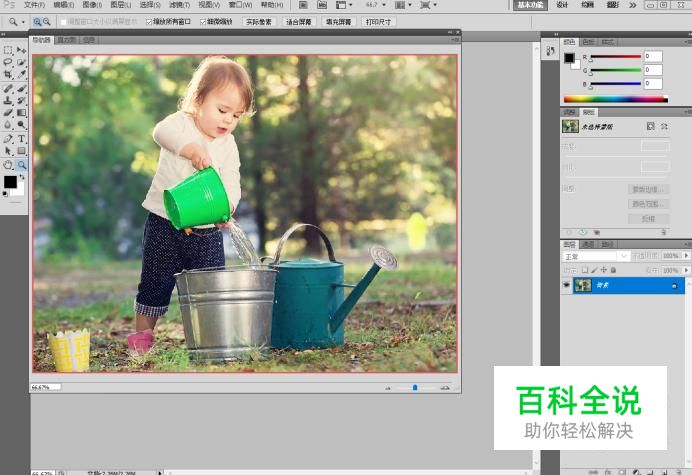Click the red R slider in Color panel
The image size is (692, 475).
click(x=616, y=57)
